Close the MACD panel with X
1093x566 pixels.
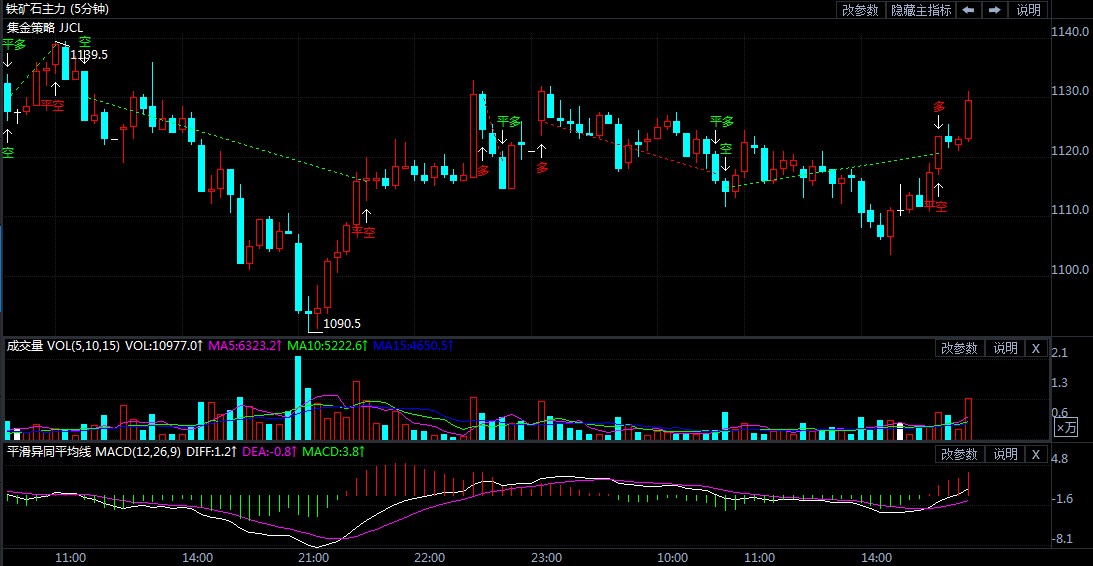click(1036, 454)
